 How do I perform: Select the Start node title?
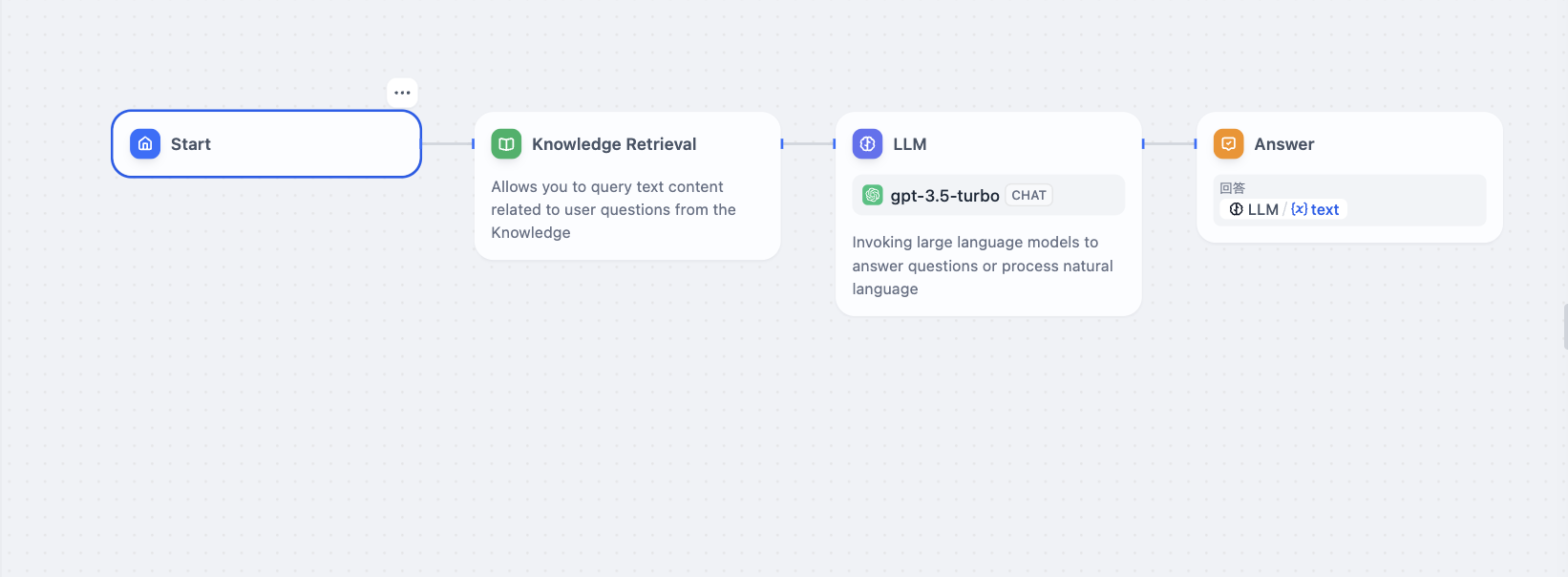coord(191,144)
